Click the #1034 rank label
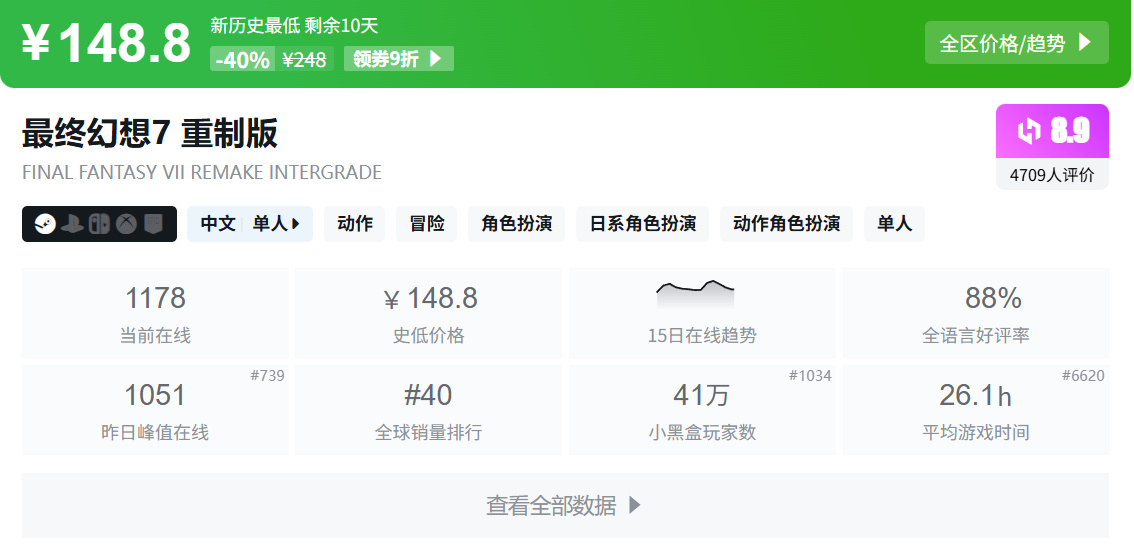1134x559 pixels. (x=810, y=375)
